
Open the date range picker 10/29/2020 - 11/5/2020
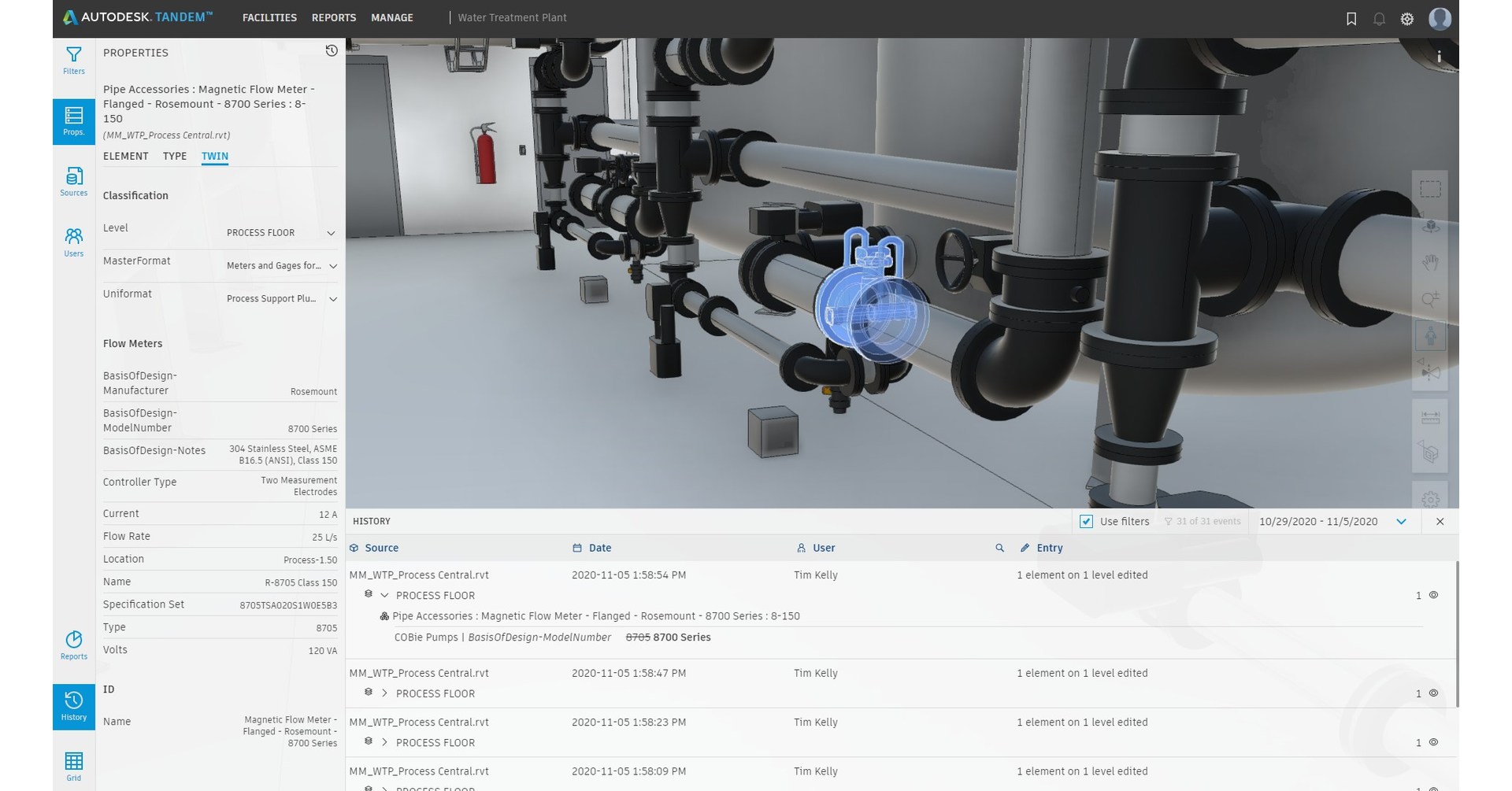(1319, 521)
